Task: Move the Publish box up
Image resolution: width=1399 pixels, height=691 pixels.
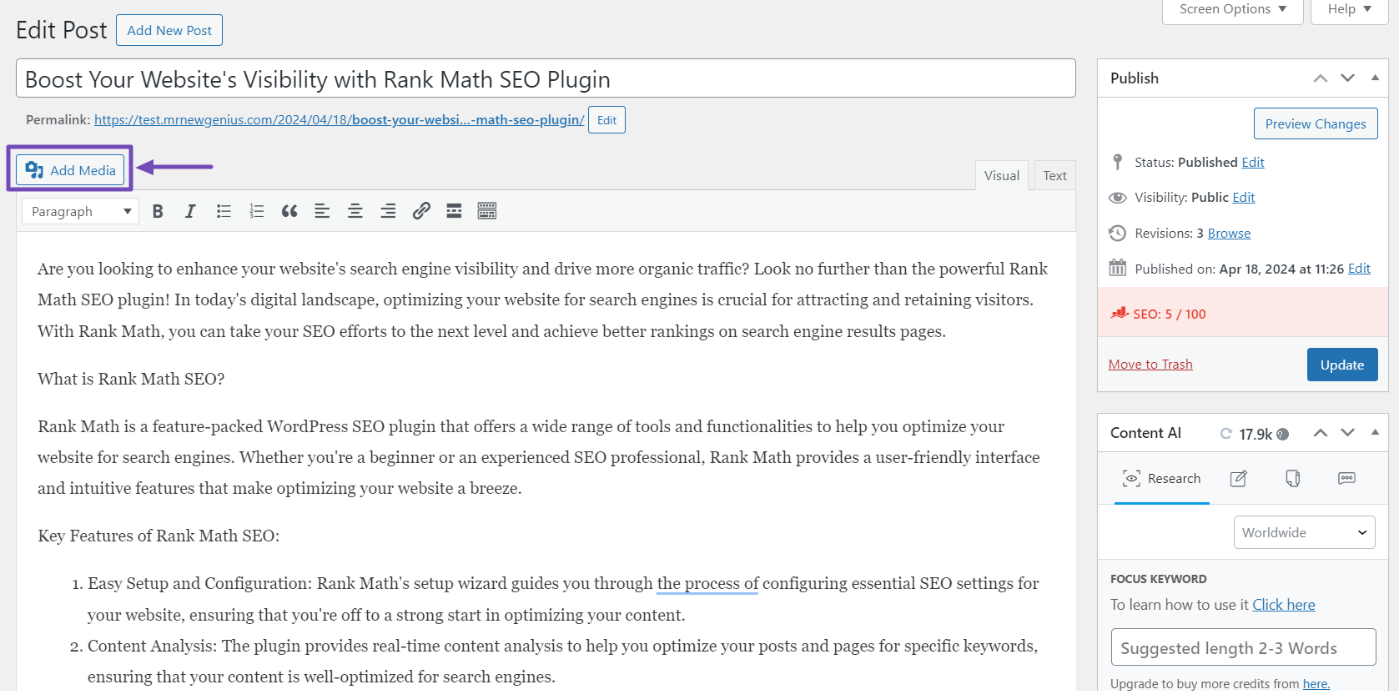Action: pyautogui.click(x=1321, y=78)
